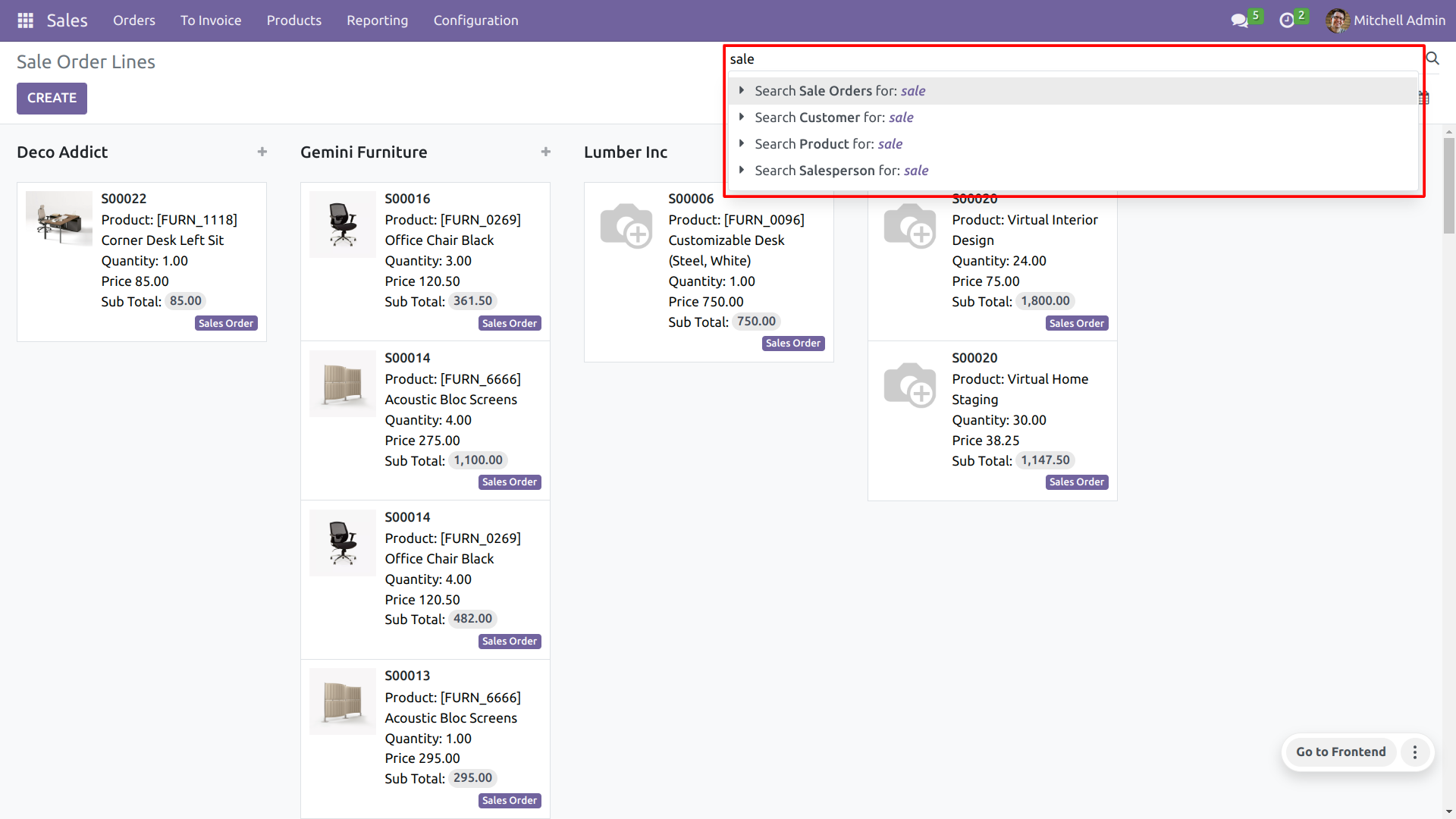Screen dimensions: 1456x819
Task: Open the three-dot menu beside Go to Frontend
Action: [1414, 752]
